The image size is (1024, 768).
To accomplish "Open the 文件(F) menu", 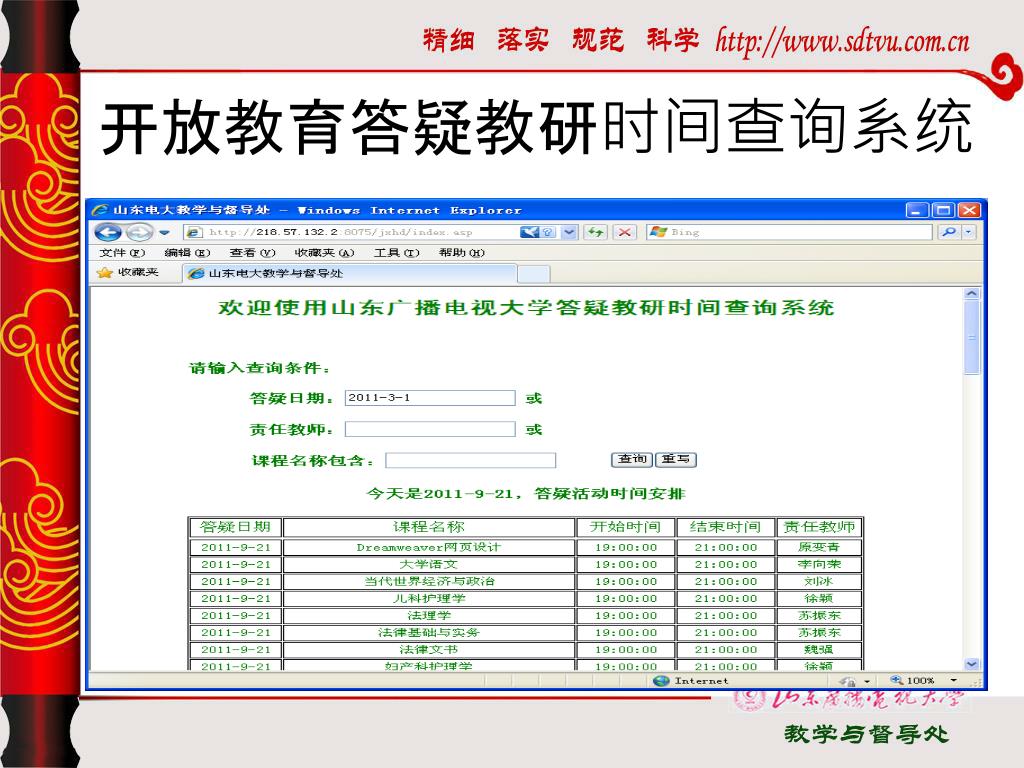I will [121, 253].
